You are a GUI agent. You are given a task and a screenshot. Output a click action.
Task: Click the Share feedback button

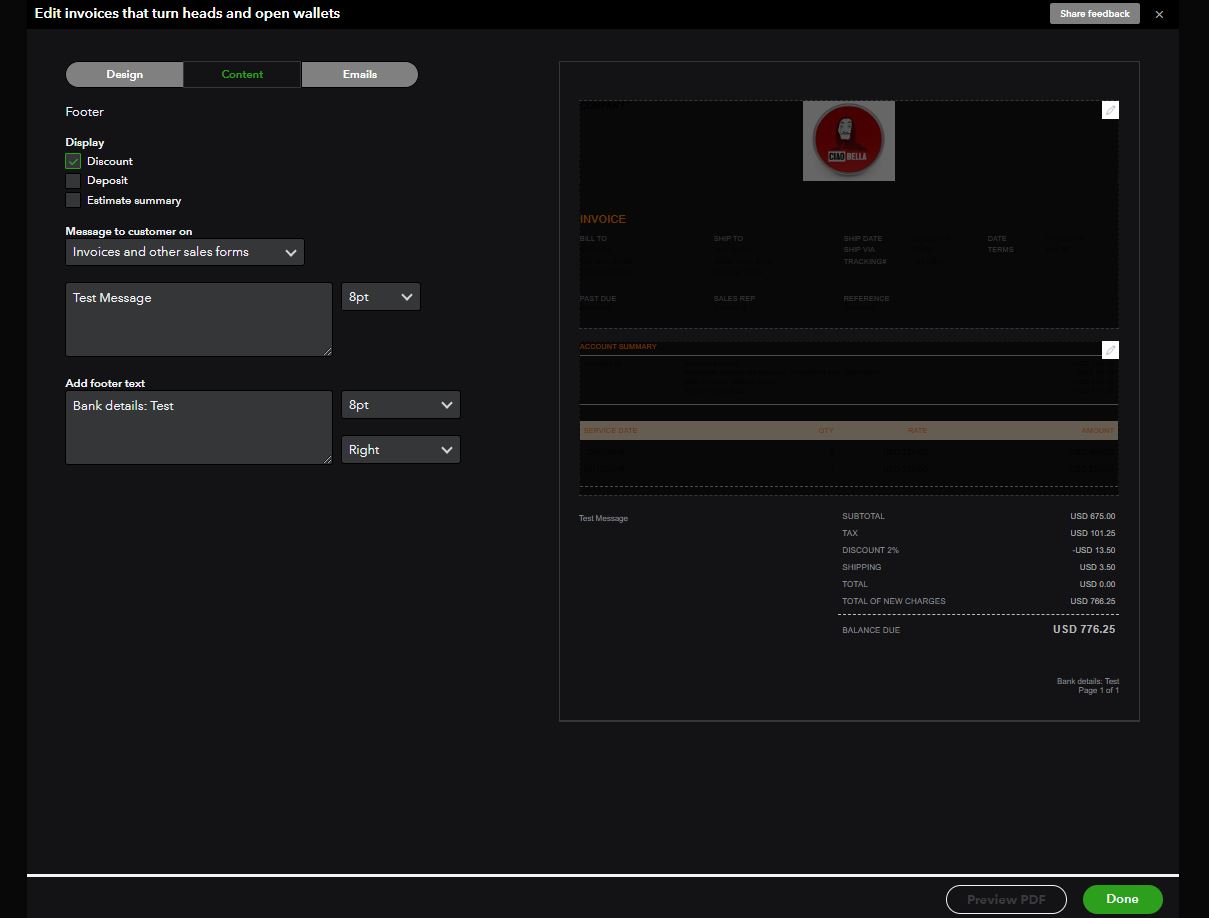(x=1094, y=14)
